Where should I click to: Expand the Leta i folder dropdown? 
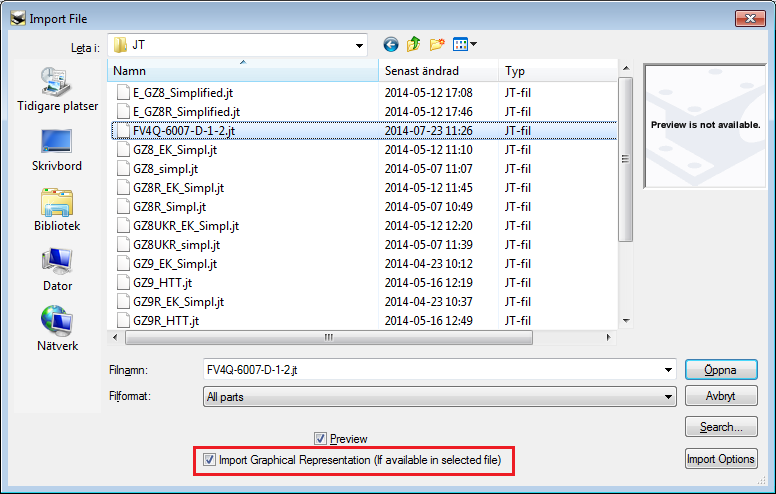[x=359, y=46]
